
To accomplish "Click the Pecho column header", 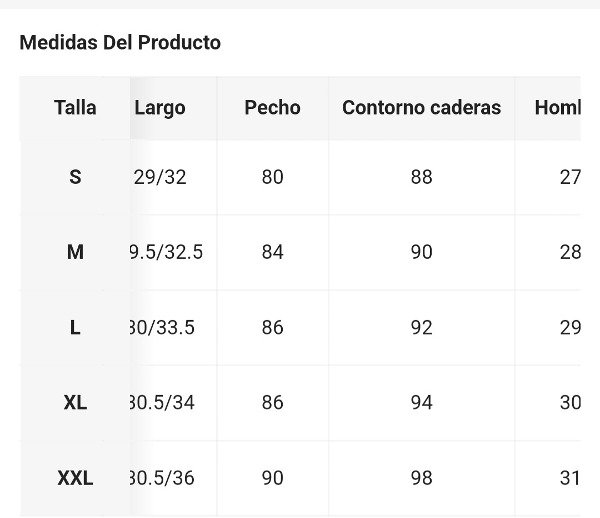I will pyautogui.click(x=272, y=108).
